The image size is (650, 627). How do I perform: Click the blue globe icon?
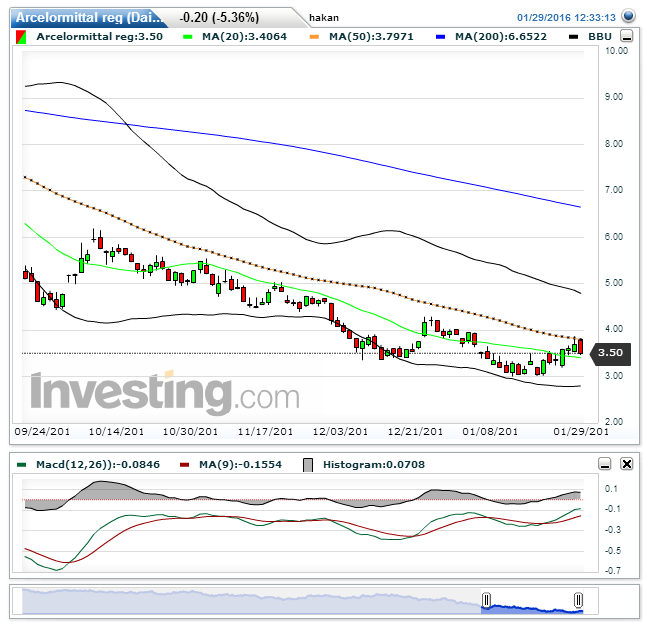click(628, 16)
